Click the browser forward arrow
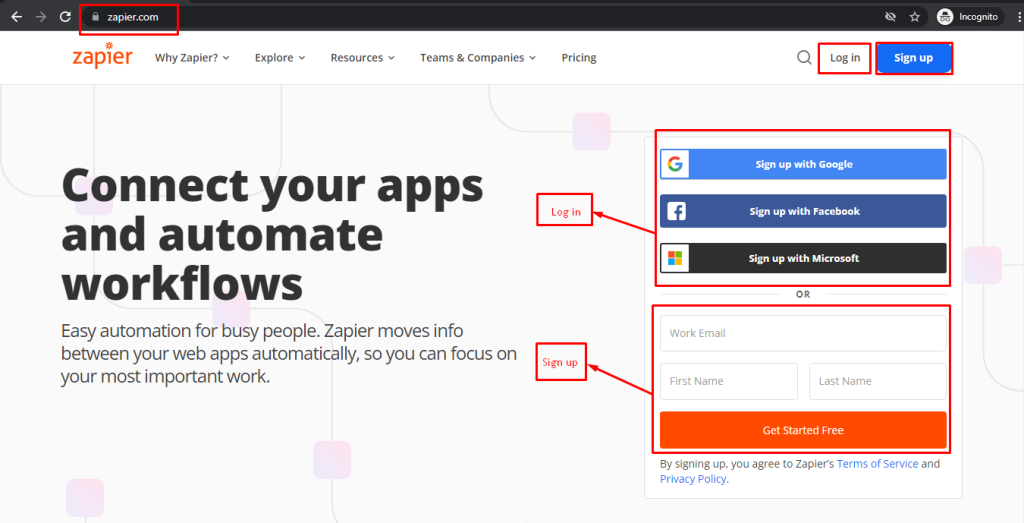Screen dimensions: 1024x523 (41, 17)
